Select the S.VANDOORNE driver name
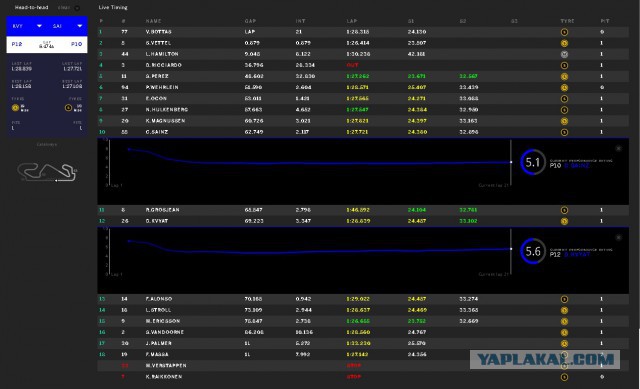The width and height of the screenshot is (640, 389). click(x=164, y=332)
